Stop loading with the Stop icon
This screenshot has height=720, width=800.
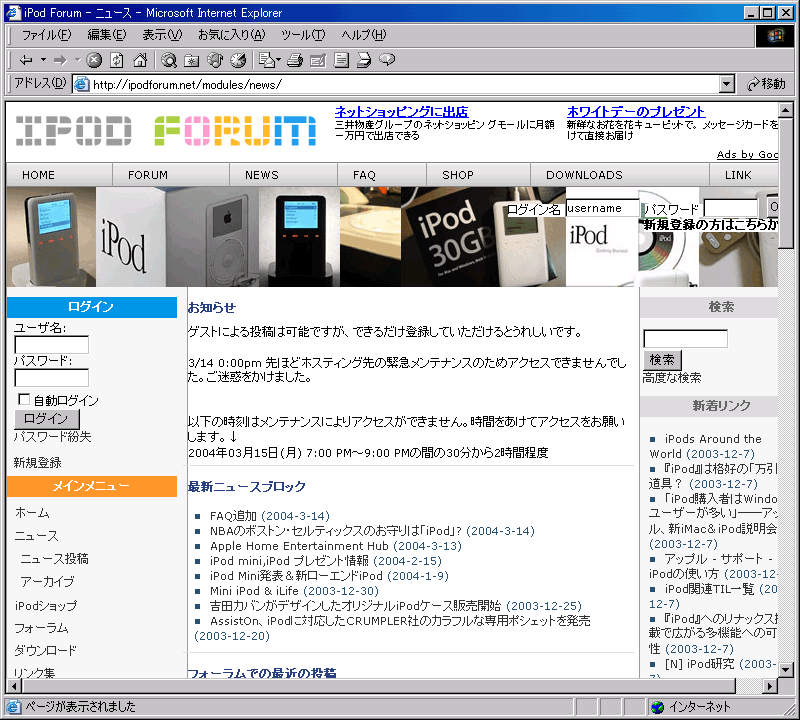(94, 60)
